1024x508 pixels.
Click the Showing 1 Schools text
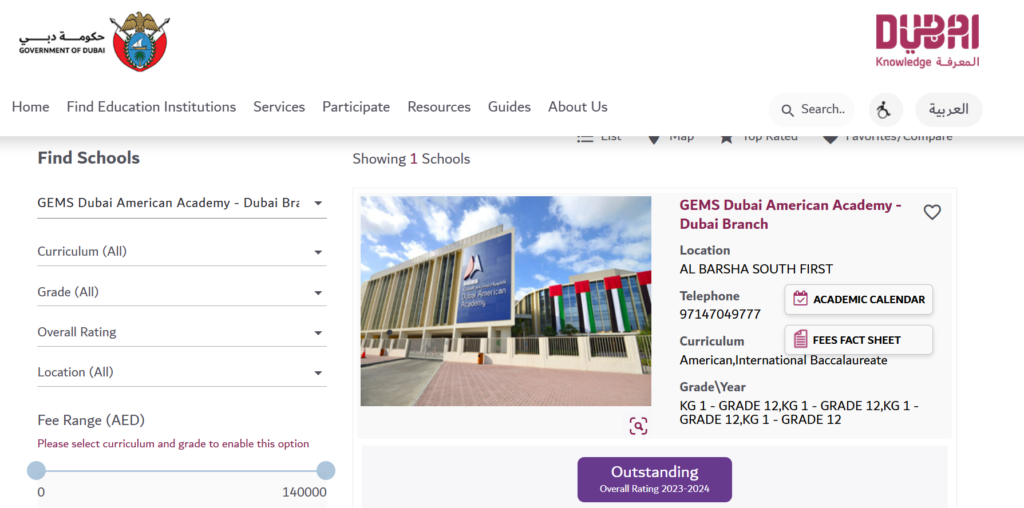tap(411, 159)
